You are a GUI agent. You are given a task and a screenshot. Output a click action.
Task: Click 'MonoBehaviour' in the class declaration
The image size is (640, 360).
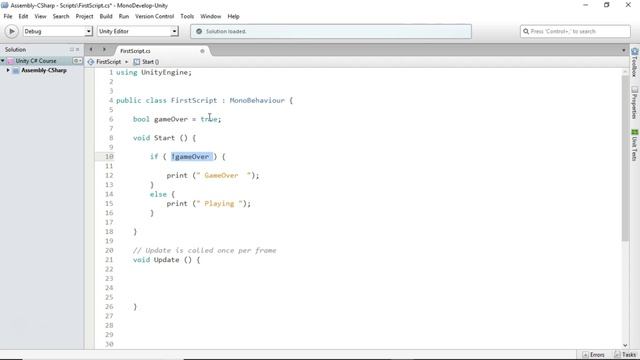click(x=257, y=100)
